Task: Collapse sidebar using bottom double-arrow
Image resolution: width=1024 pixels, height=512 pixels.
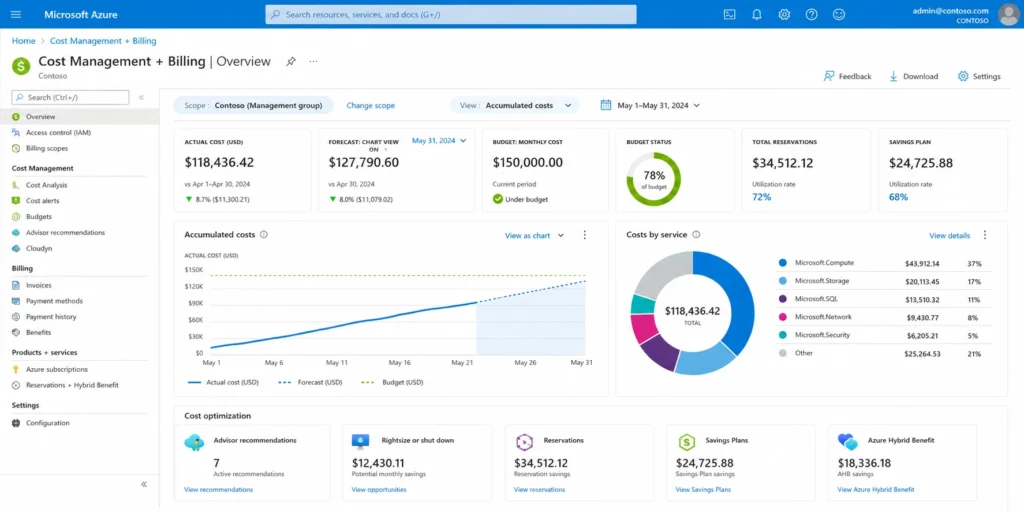Action: pyautogui.click(x=144, y=485)
